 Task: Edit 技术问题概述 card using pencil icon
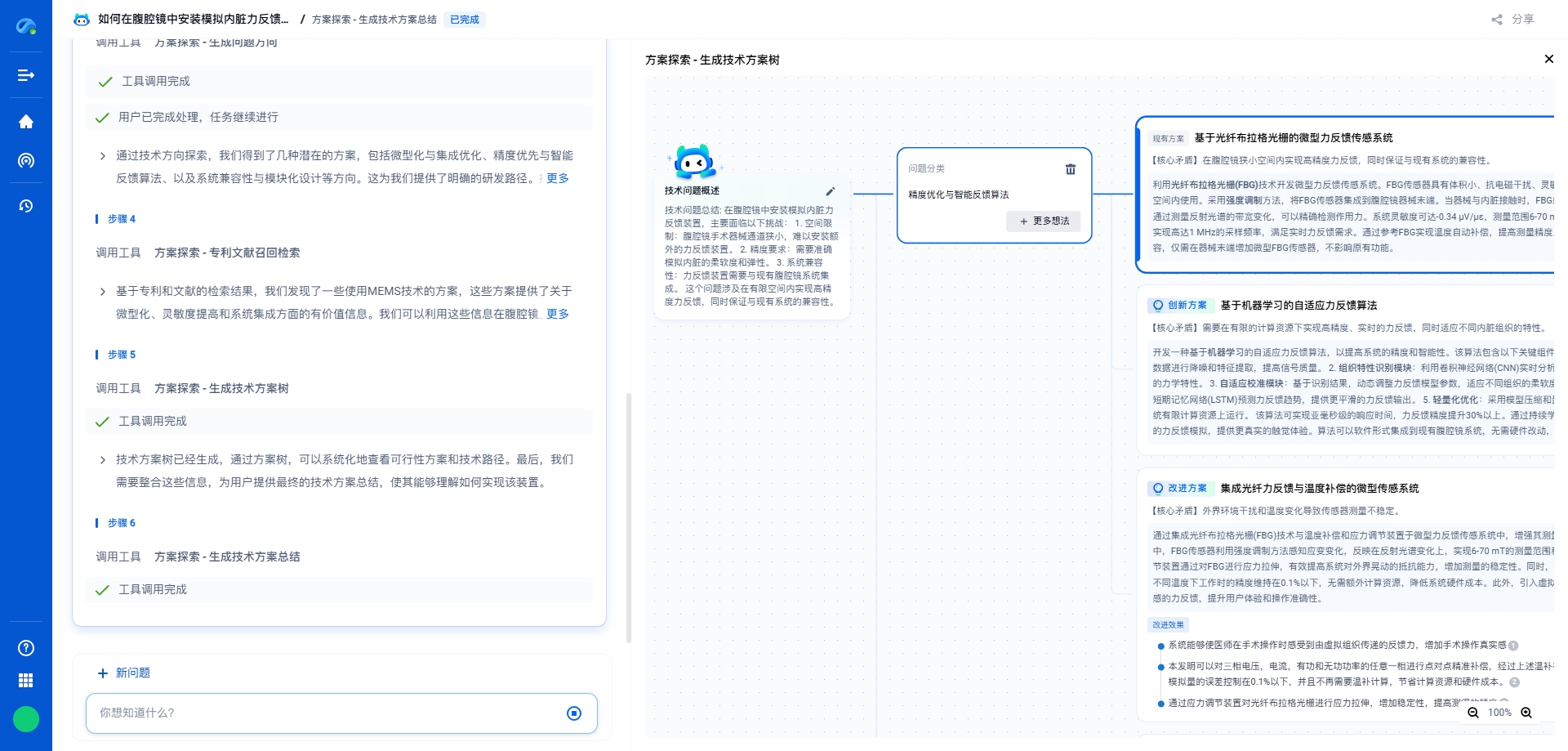coord(831,191)
